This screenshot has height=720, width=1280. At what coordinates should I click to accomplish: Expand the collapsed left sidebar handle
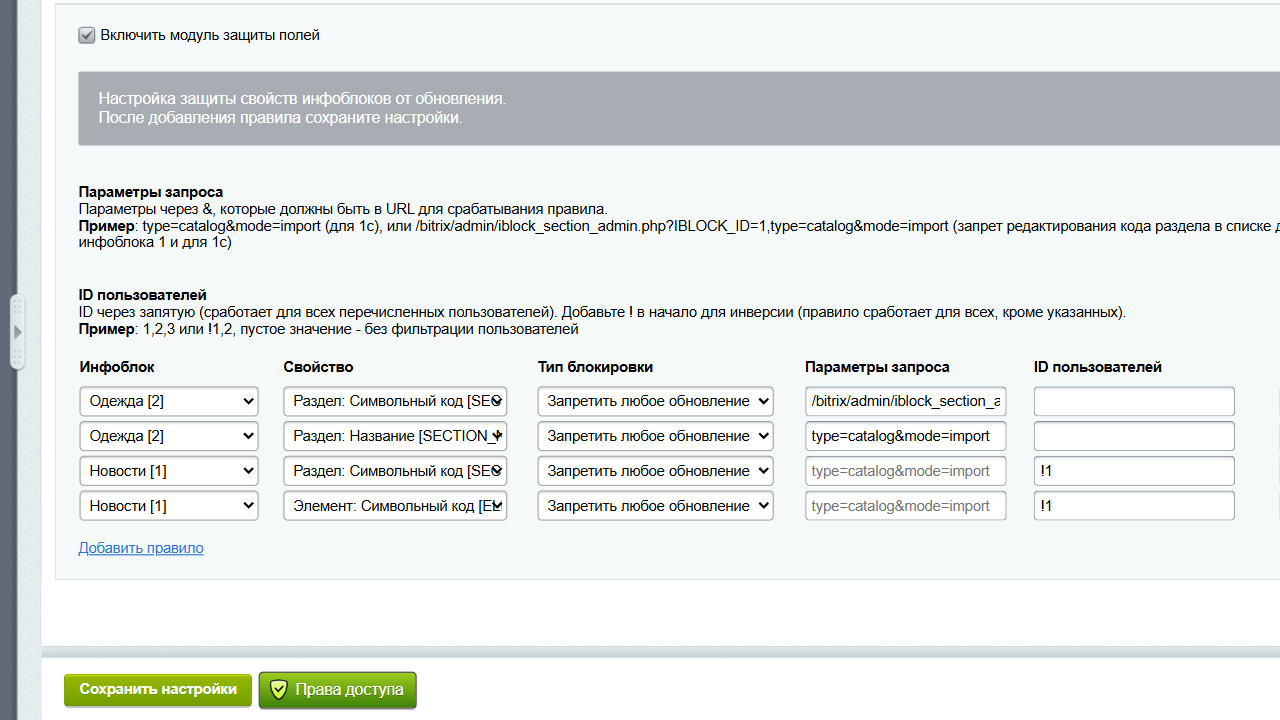click(17, 332)
